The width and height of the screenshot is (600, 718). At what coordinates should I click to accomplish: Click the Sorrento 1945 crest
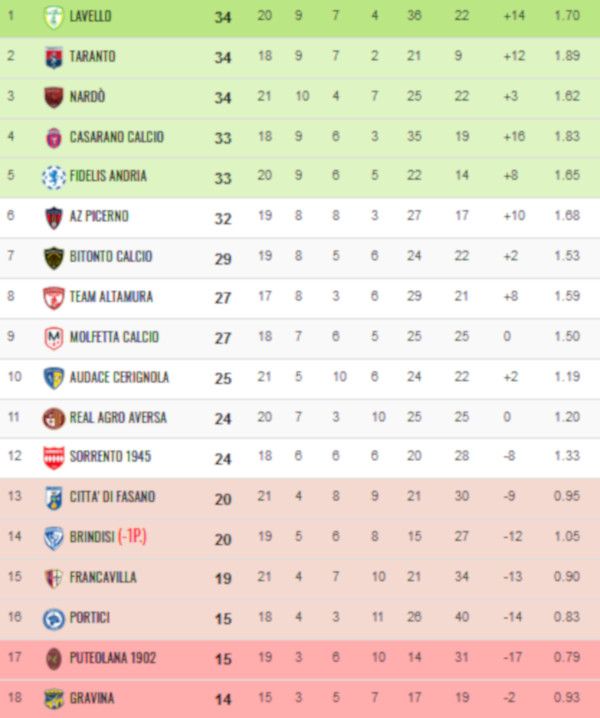54,458
